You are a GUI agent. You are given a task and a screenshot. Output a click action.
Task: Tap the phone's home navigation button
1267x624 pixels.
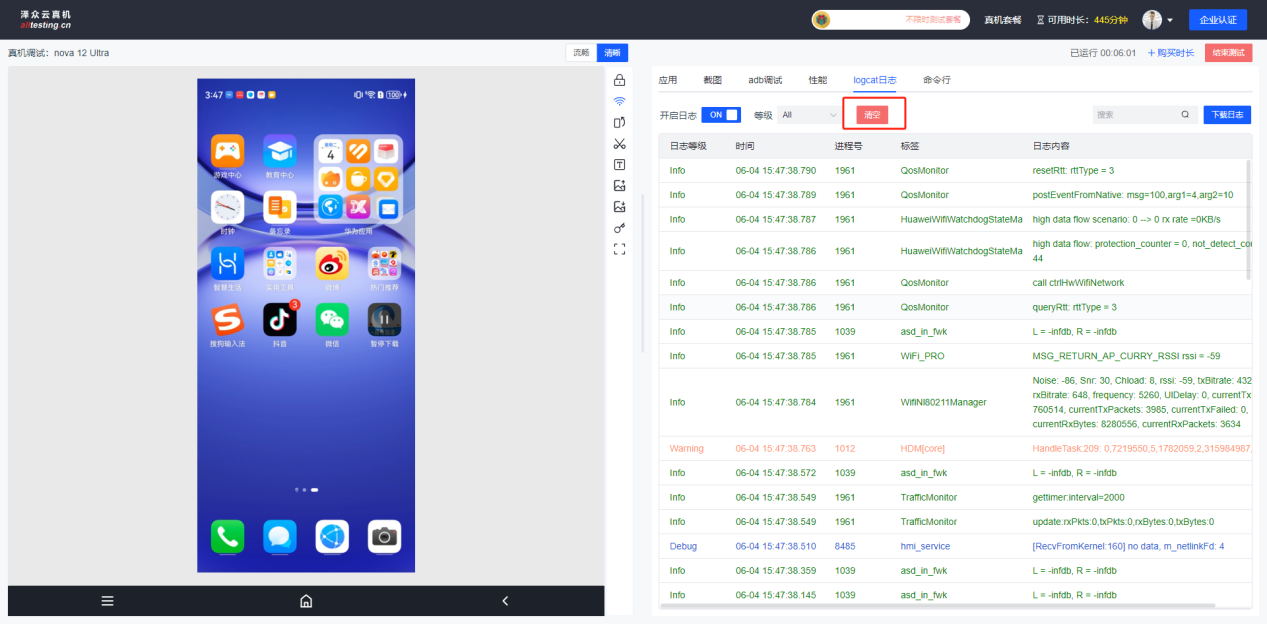(x=306, y=601)
